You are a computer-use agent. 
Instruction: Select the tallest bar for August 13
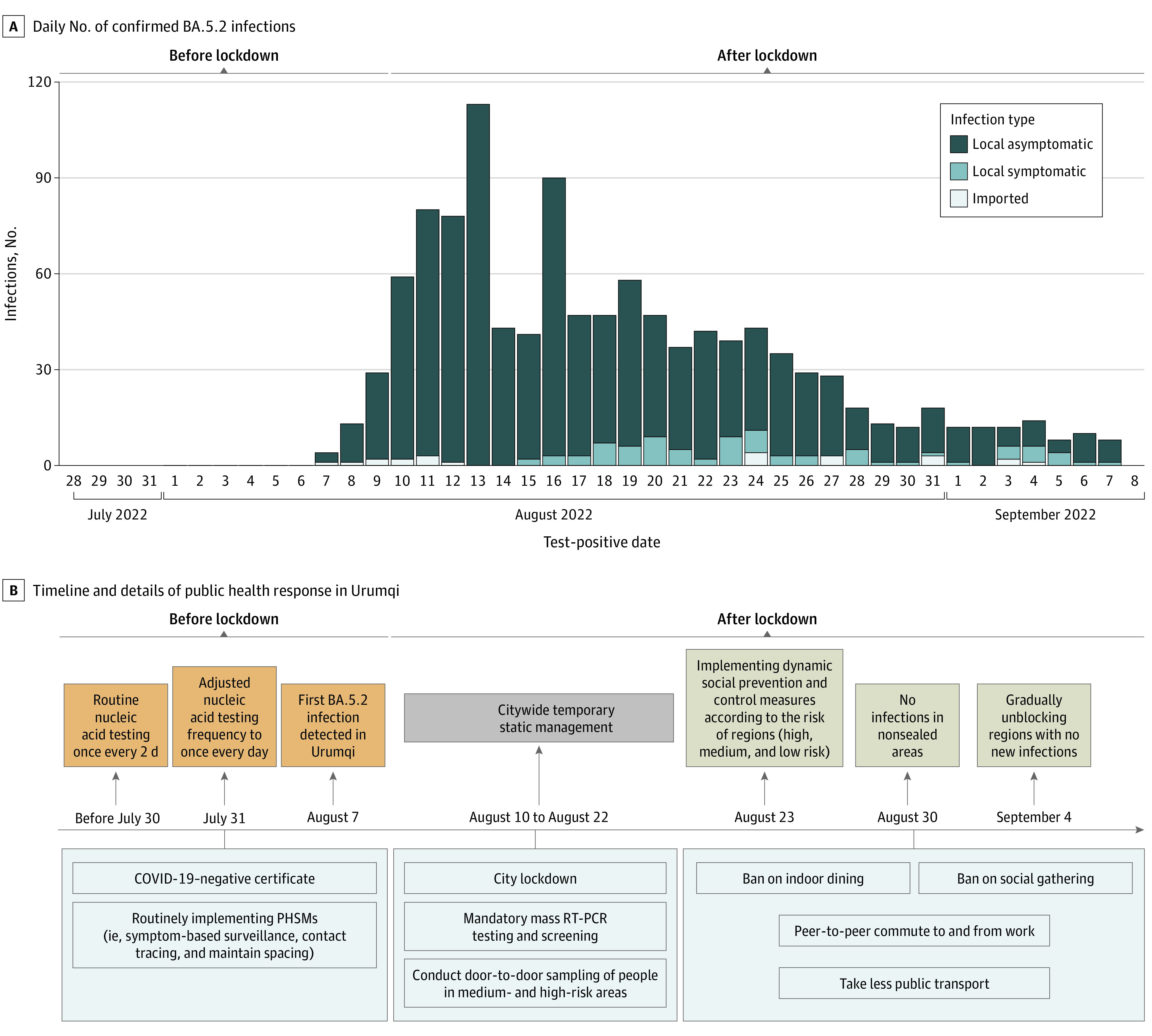478,285
